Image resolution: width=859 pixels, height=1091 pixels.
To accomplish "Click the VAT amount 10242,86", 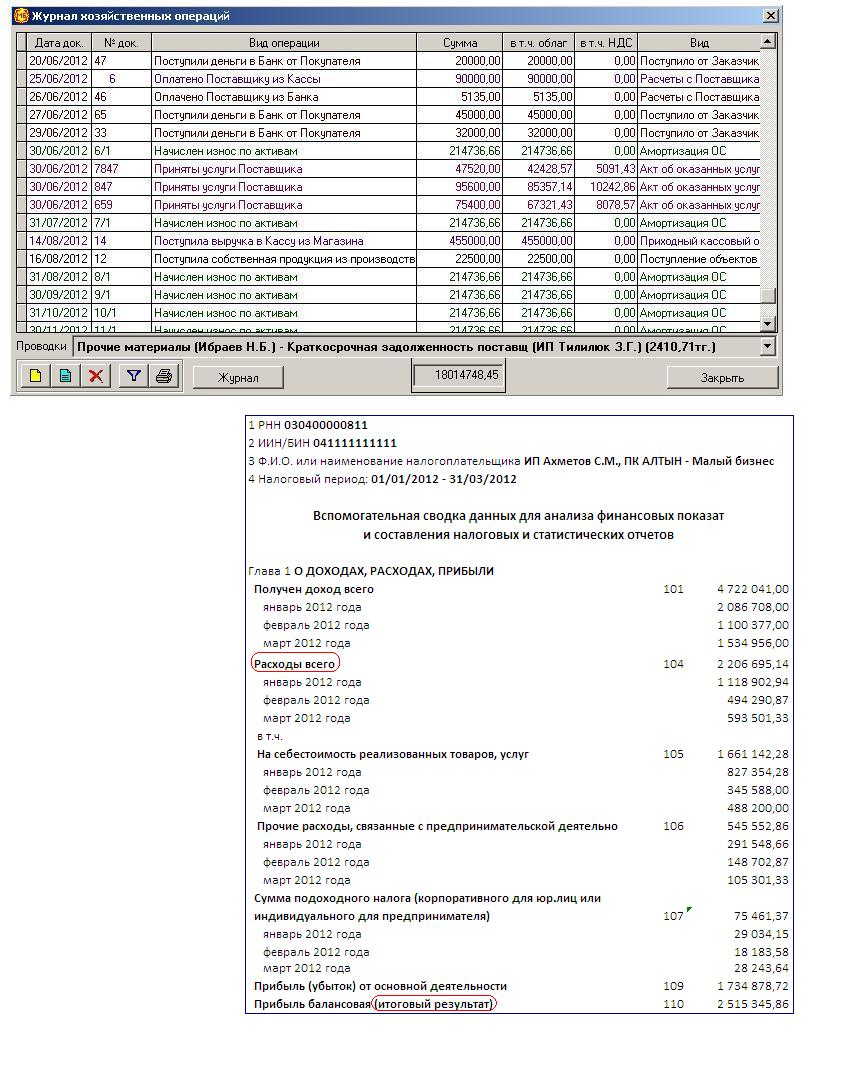I will click(606, 187).
